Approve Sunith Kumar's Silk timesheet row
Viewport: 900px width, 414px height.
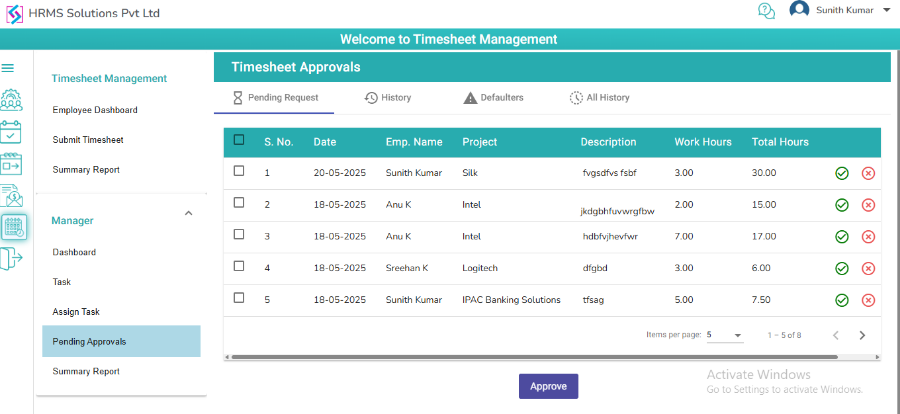click(842, 173)
